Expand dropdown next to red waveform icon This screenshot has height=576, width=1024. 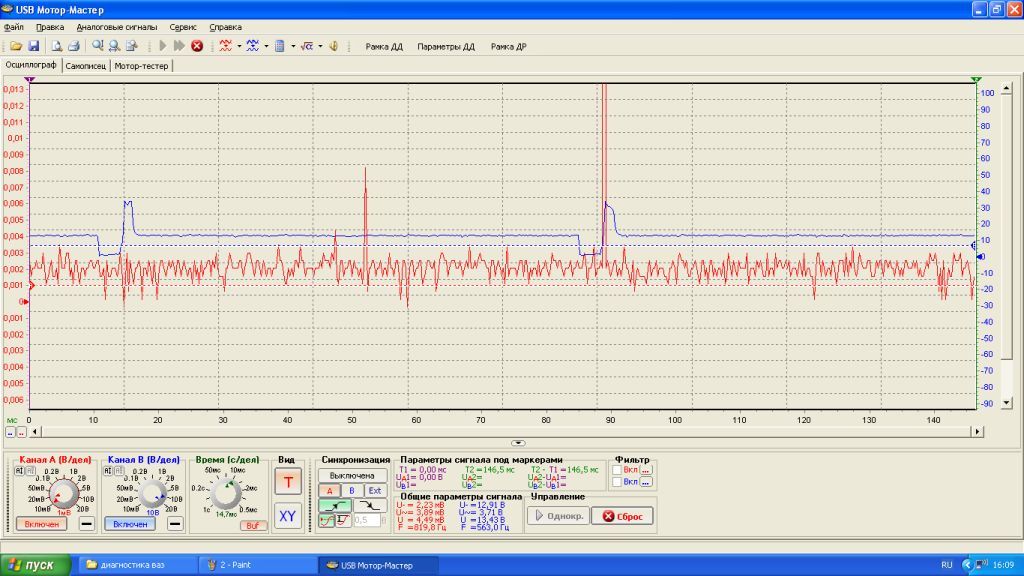tap(239, 46)
